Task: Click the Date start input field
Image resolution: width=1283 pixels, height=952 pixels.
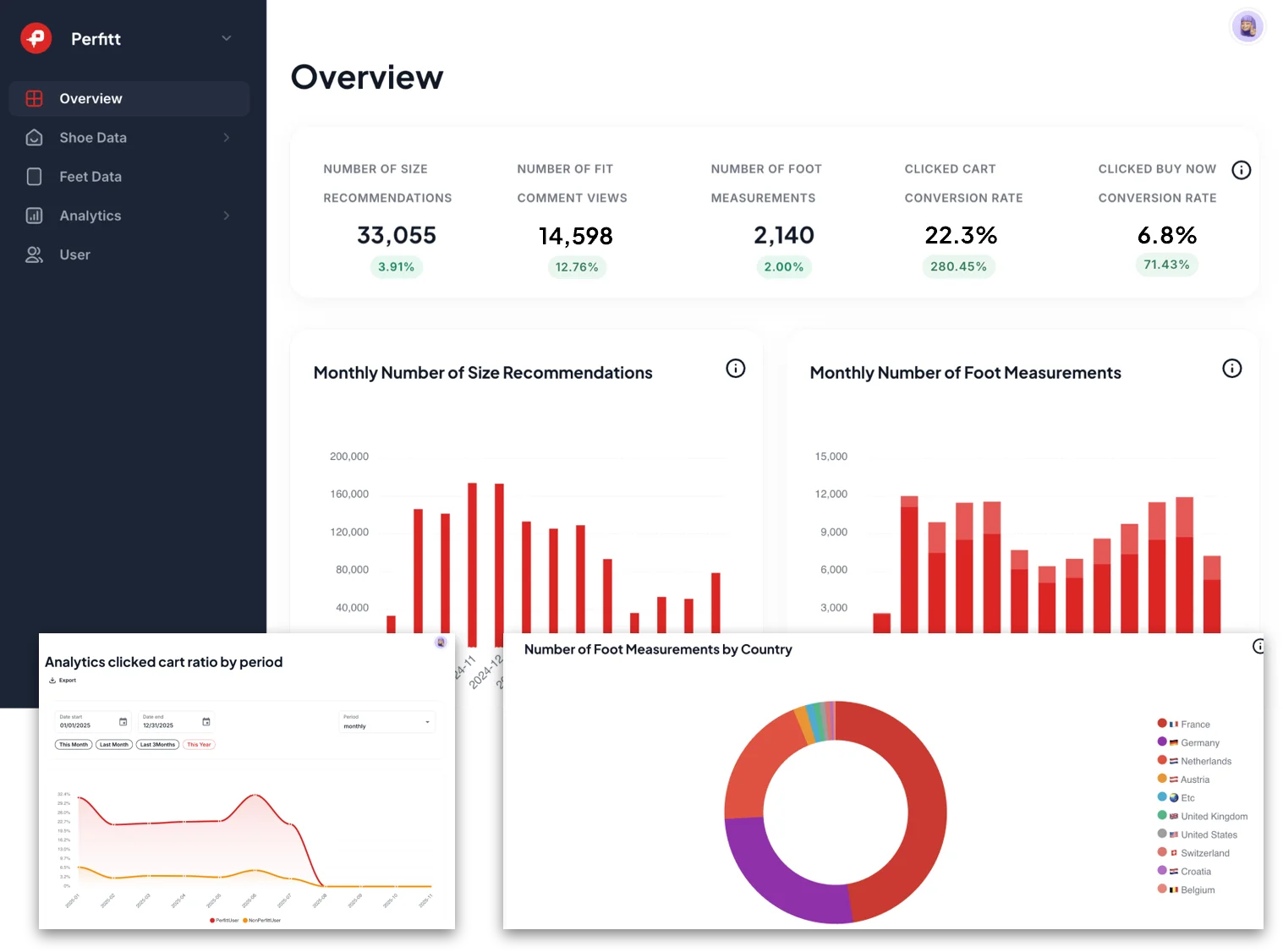Action: click(x=85, y=725)
